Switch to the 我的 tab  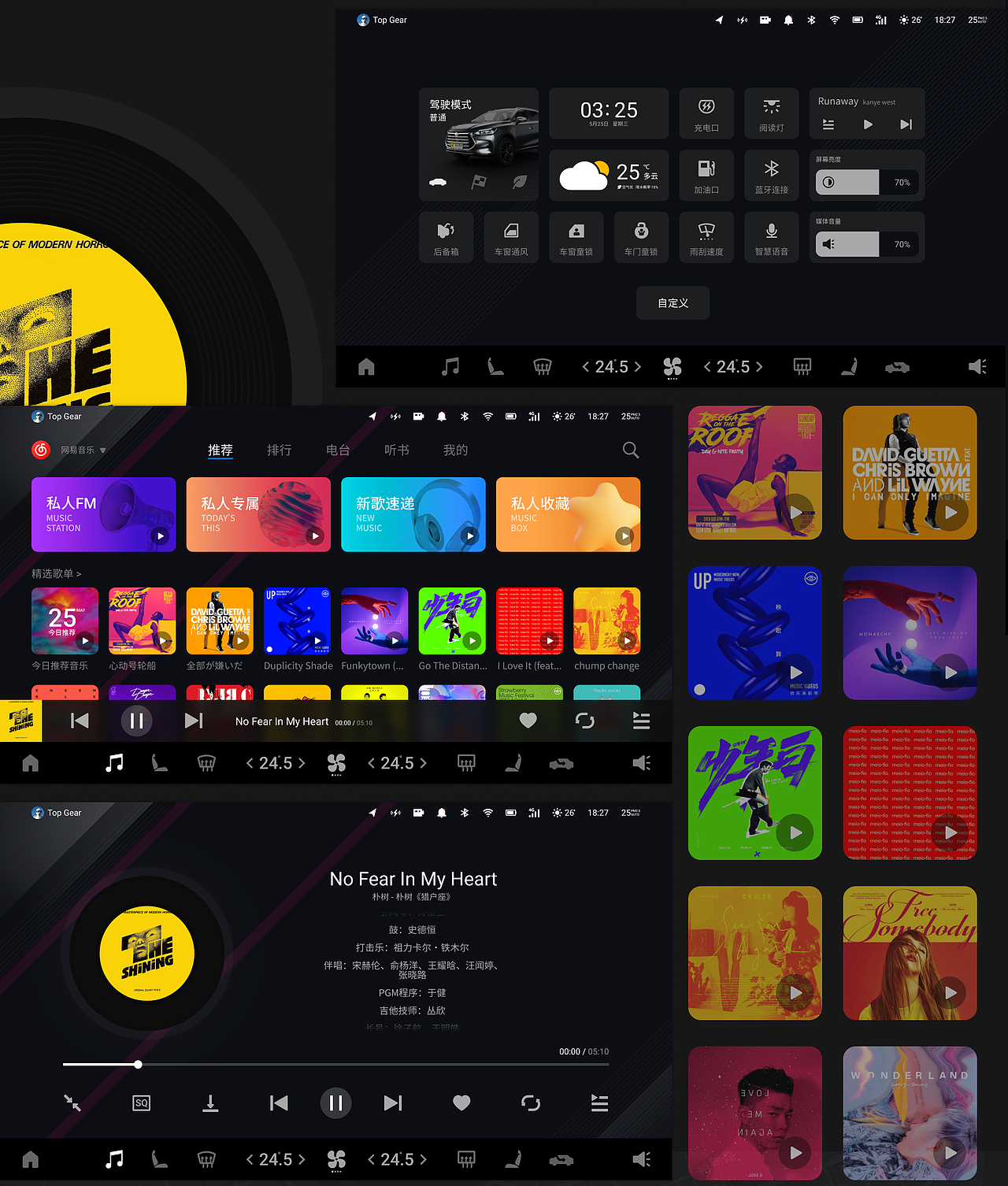(456, 450)
